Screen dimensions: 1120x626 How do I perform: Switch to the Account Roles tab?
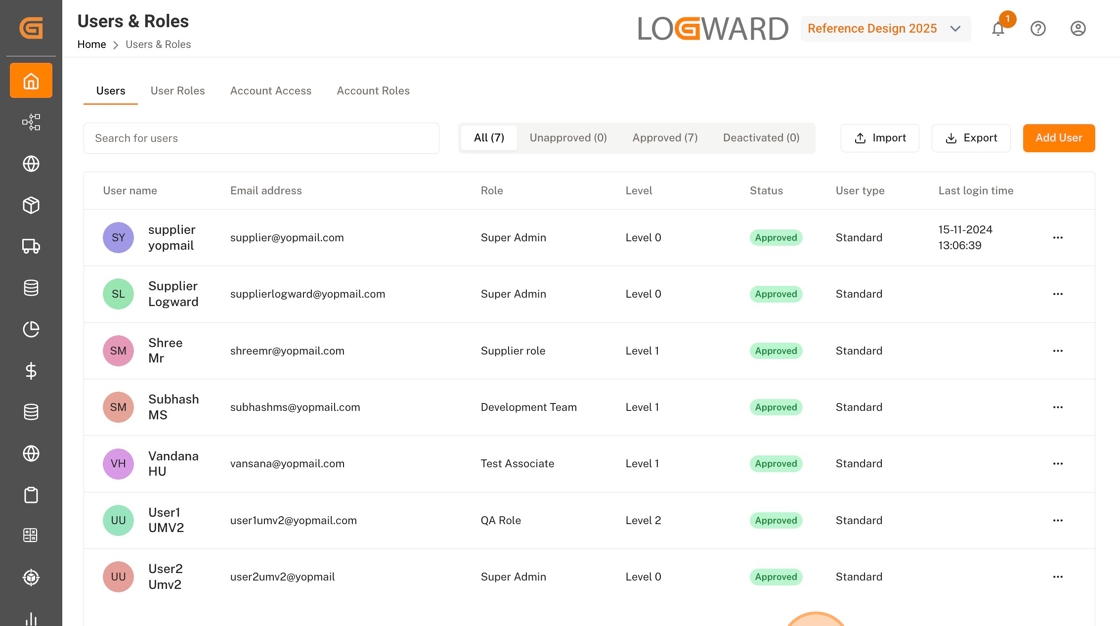point(373,91)
